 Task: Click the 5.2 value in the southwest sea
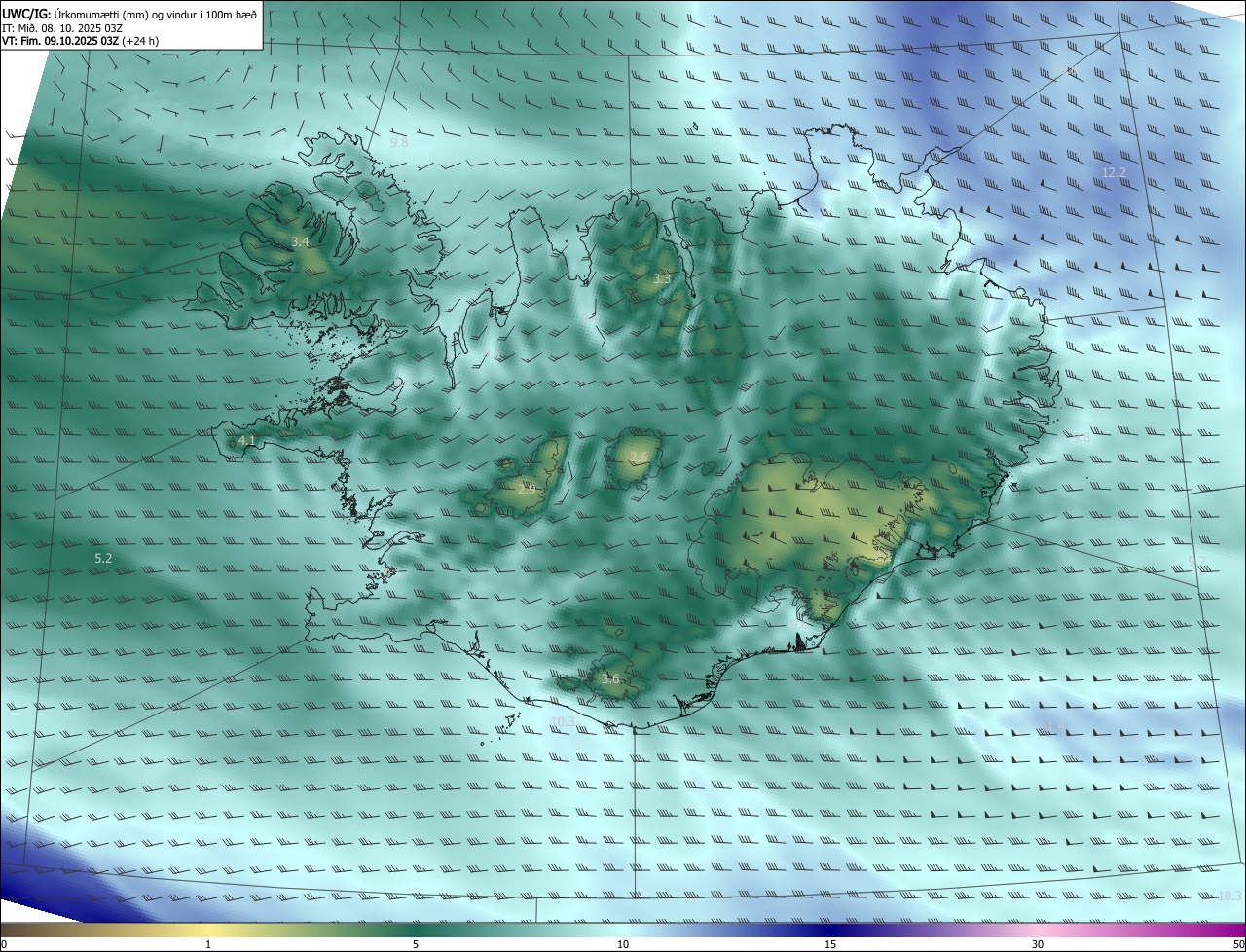click(103, 558)
